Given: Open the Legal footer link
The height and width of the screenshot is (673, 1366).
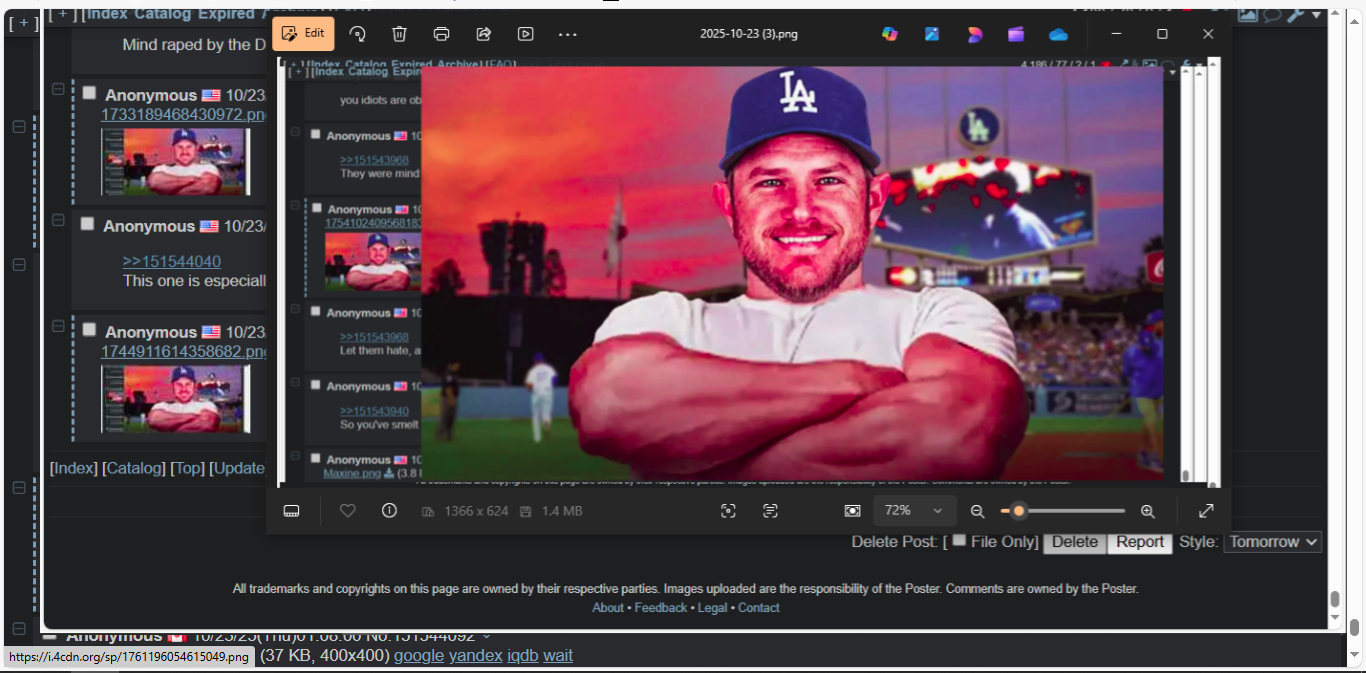Looking at the screenshot, I should click(713, 608).
